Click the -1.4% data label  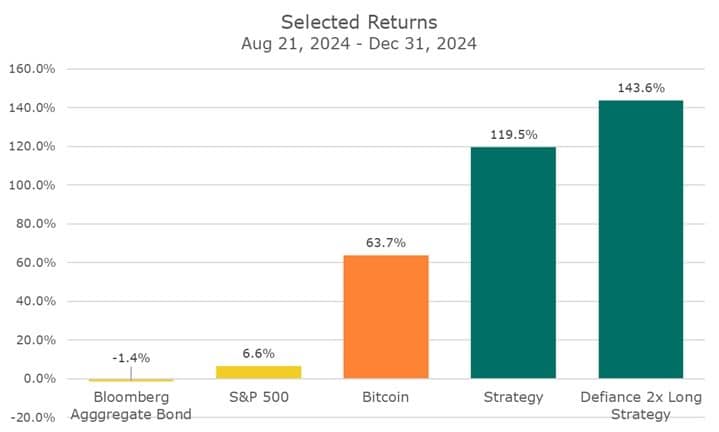click(x=130, y=358)
